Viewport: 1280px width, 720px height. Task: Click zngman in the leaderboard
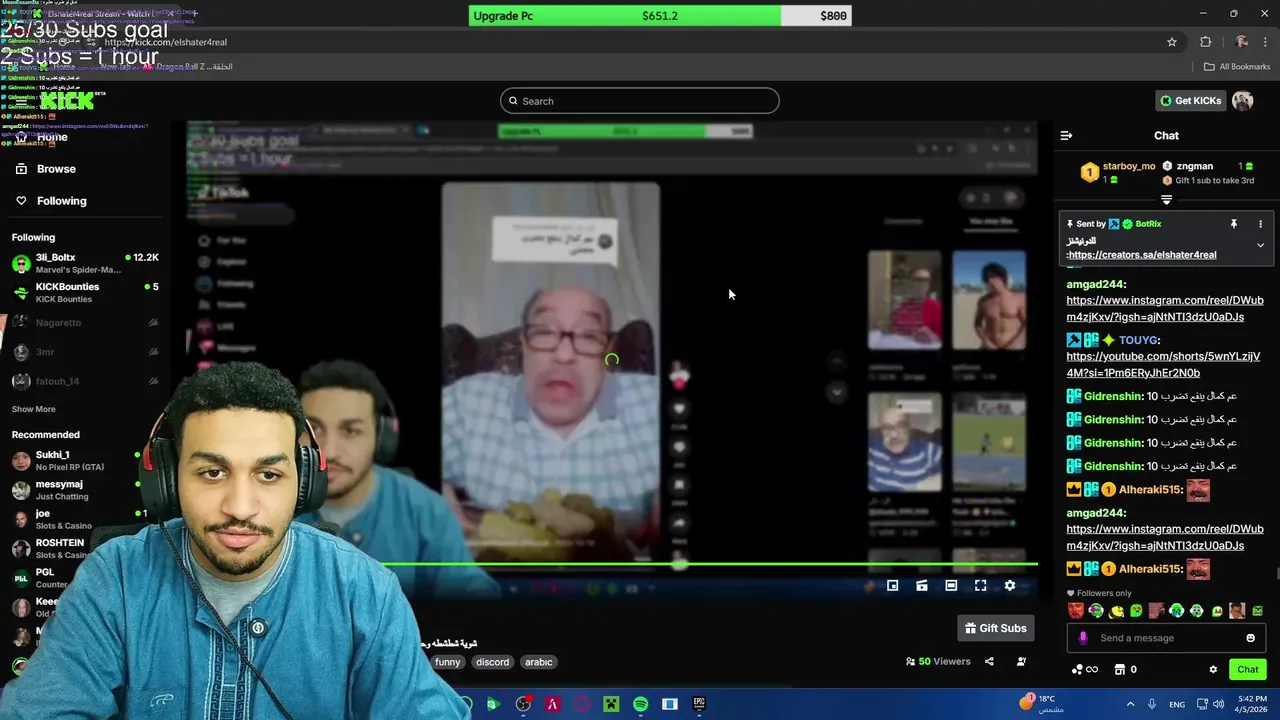click(x=1195, y=166)
